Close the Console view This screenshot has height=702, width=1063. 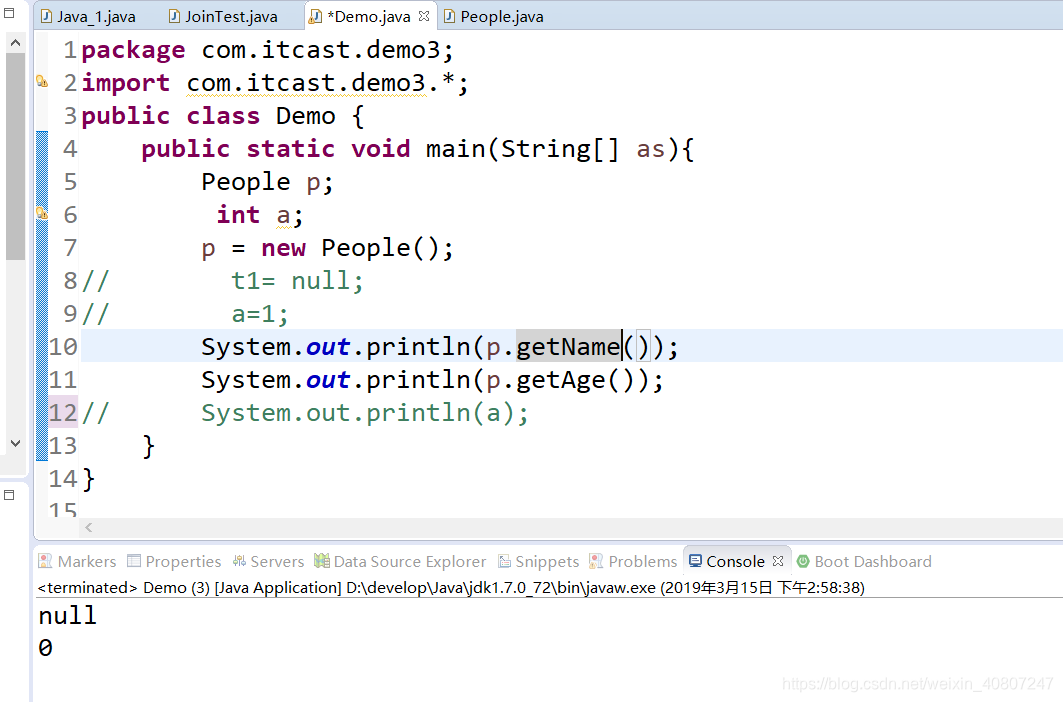pos(779,561)
